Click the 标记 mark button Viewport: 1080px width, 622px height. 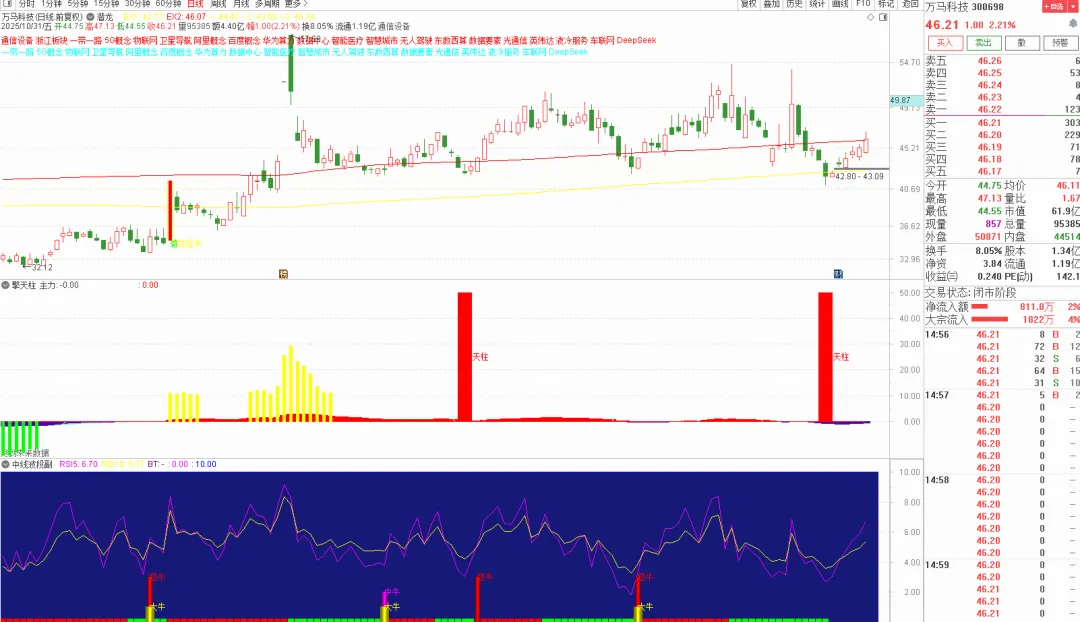[x=886, y=3]
